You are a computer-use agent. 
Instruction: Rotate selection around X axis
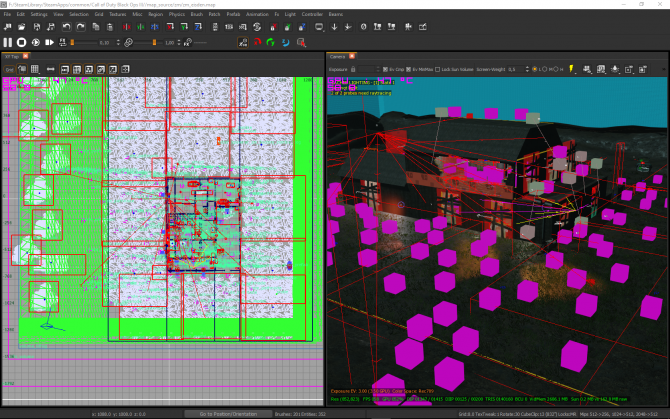(170, 27)
